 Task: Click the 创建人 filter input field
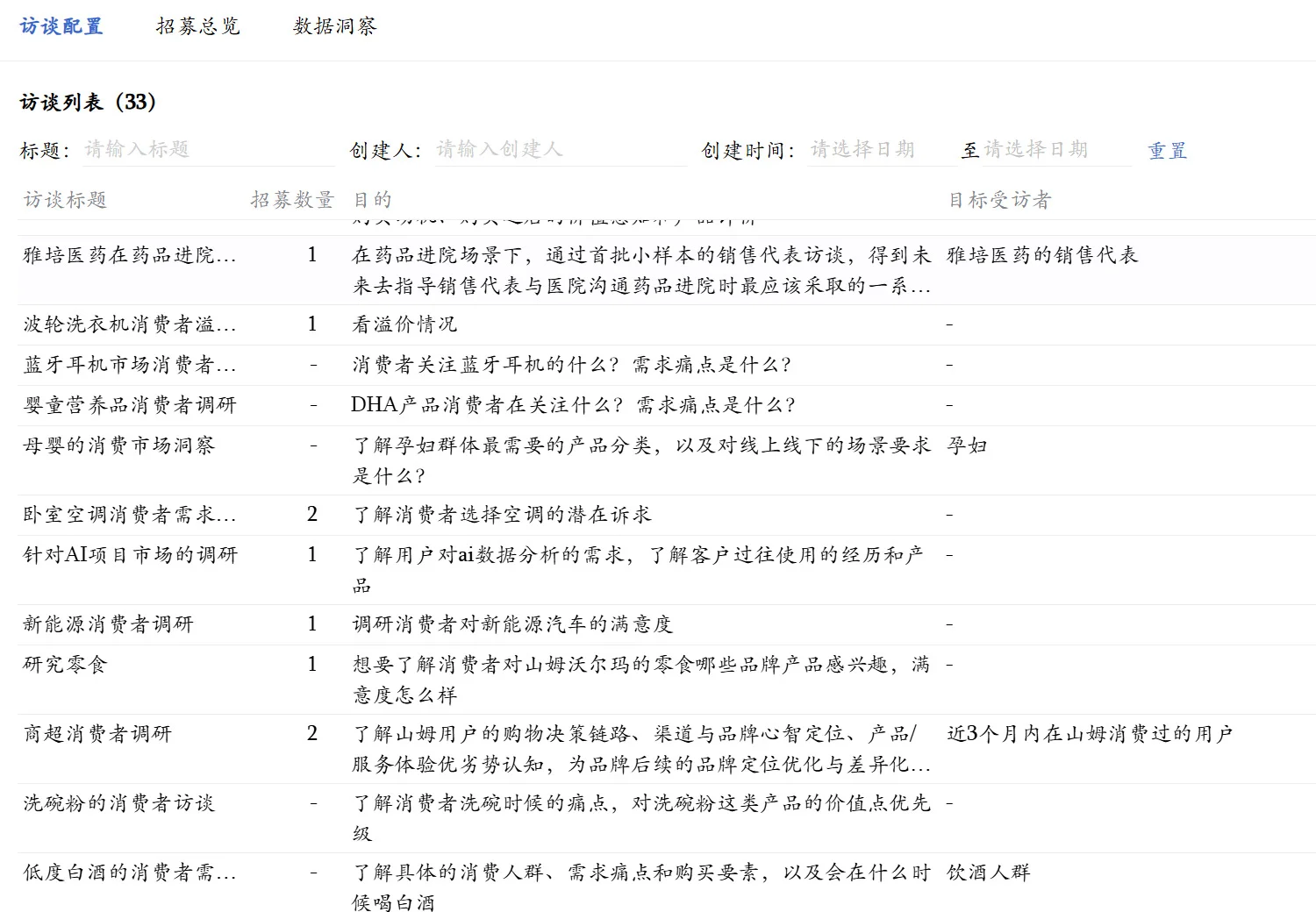tap(561, 150)
